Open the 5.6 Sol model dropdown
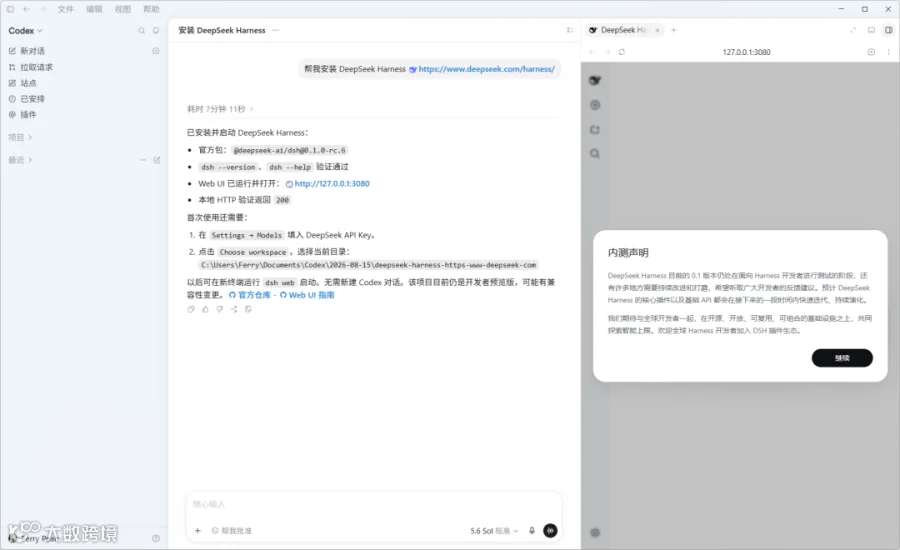 [x=494, y=531]
